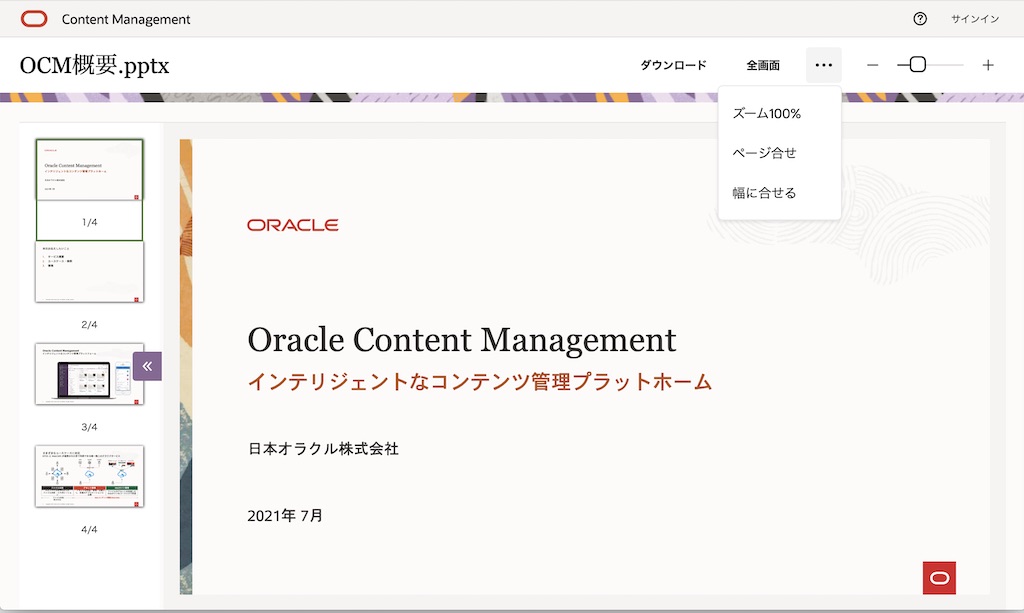Click the ダウンロード button
The image size is (1024, 613).
pyautogui.click(x=673, y=65)
